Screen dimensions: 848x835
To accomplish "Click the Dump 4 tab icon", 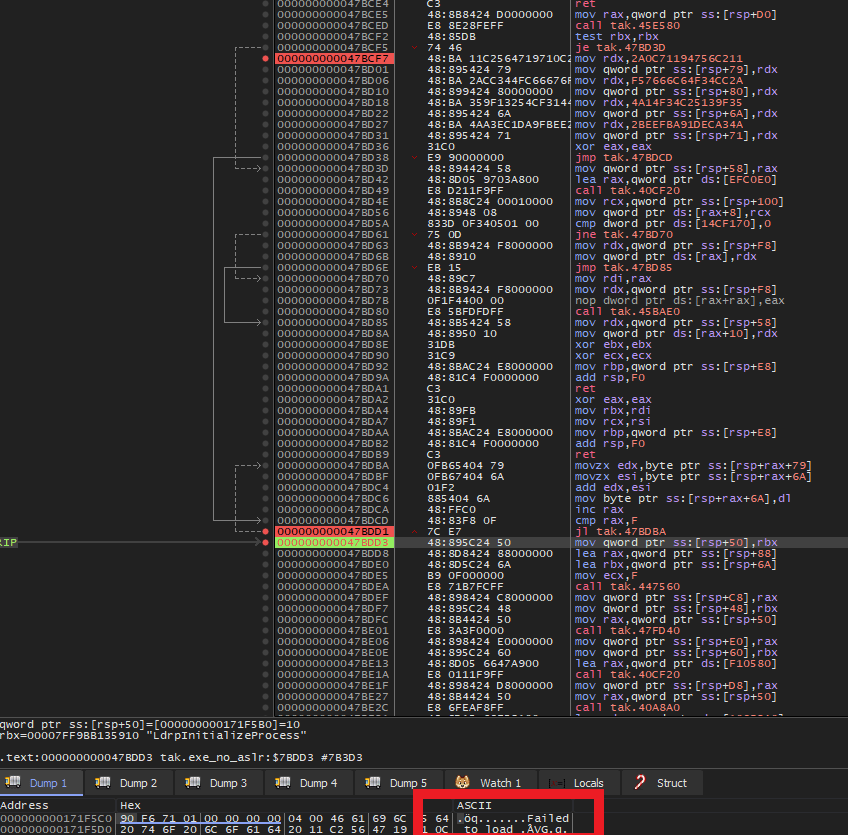I will click(283, 783).
